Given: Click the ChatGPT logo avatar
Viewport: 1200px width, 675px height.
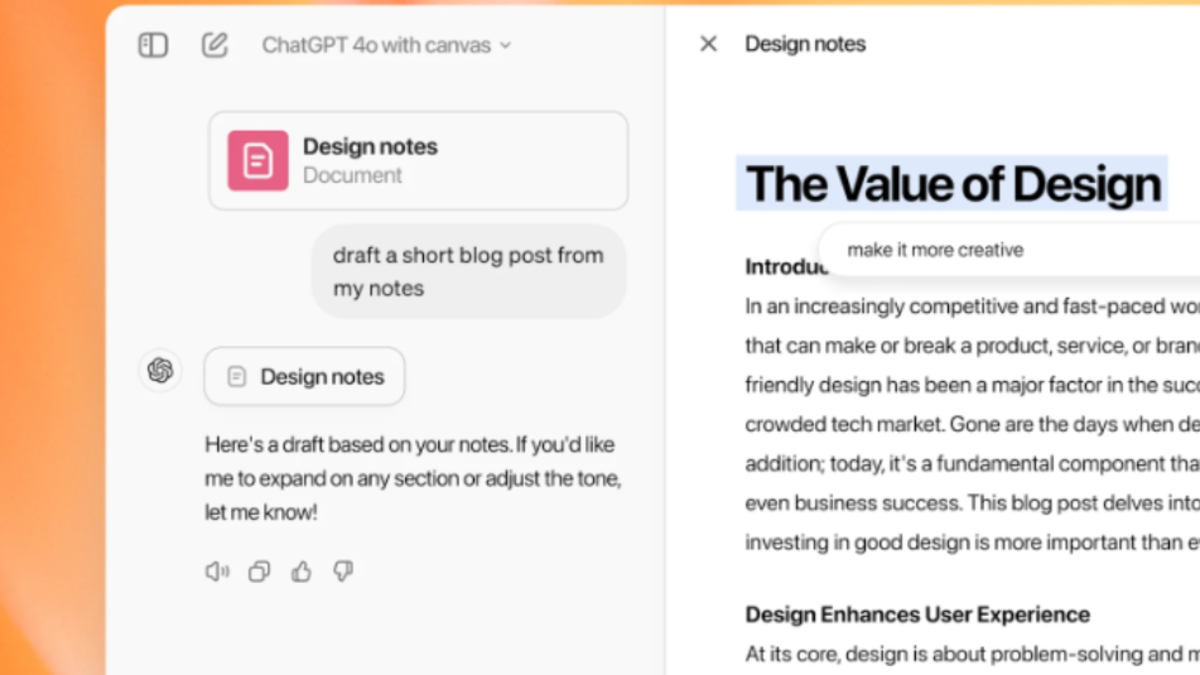Looking at the screenshot, I should pos(160,371).
